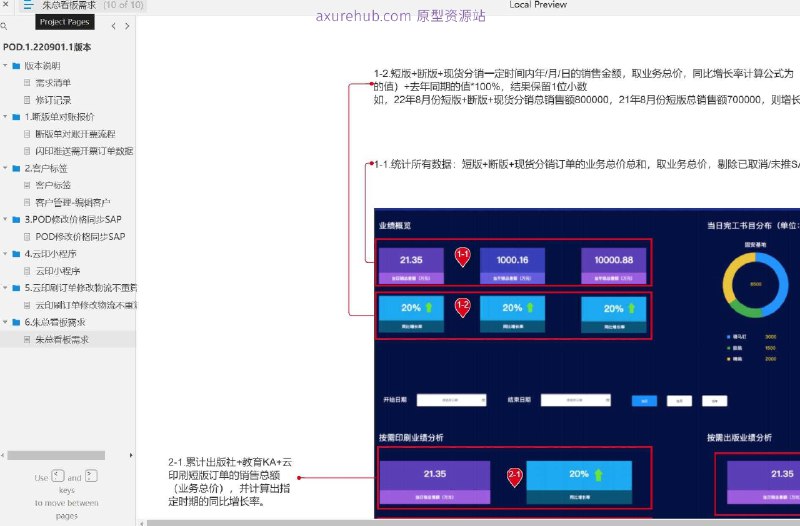Viewport: 800px width, 526px height.
Task: Collapse the 6.朱总看板需求 folder arrow
Action: [x=5, y=322]
